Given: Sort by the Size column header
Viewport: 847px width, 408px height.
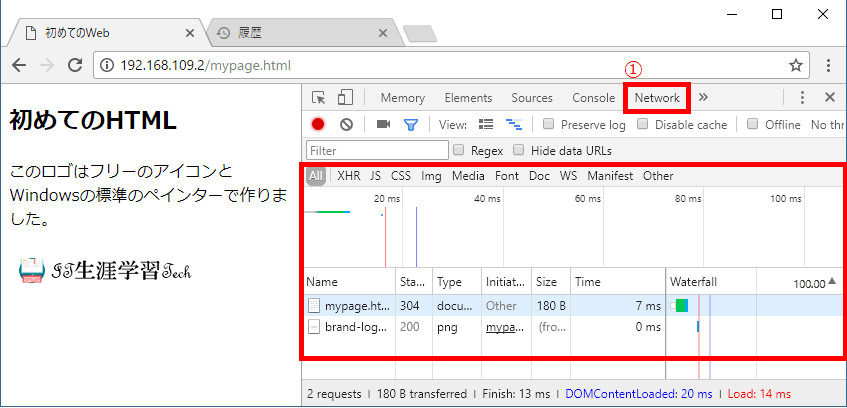Looking at the screenshot, I should point(551,282).
